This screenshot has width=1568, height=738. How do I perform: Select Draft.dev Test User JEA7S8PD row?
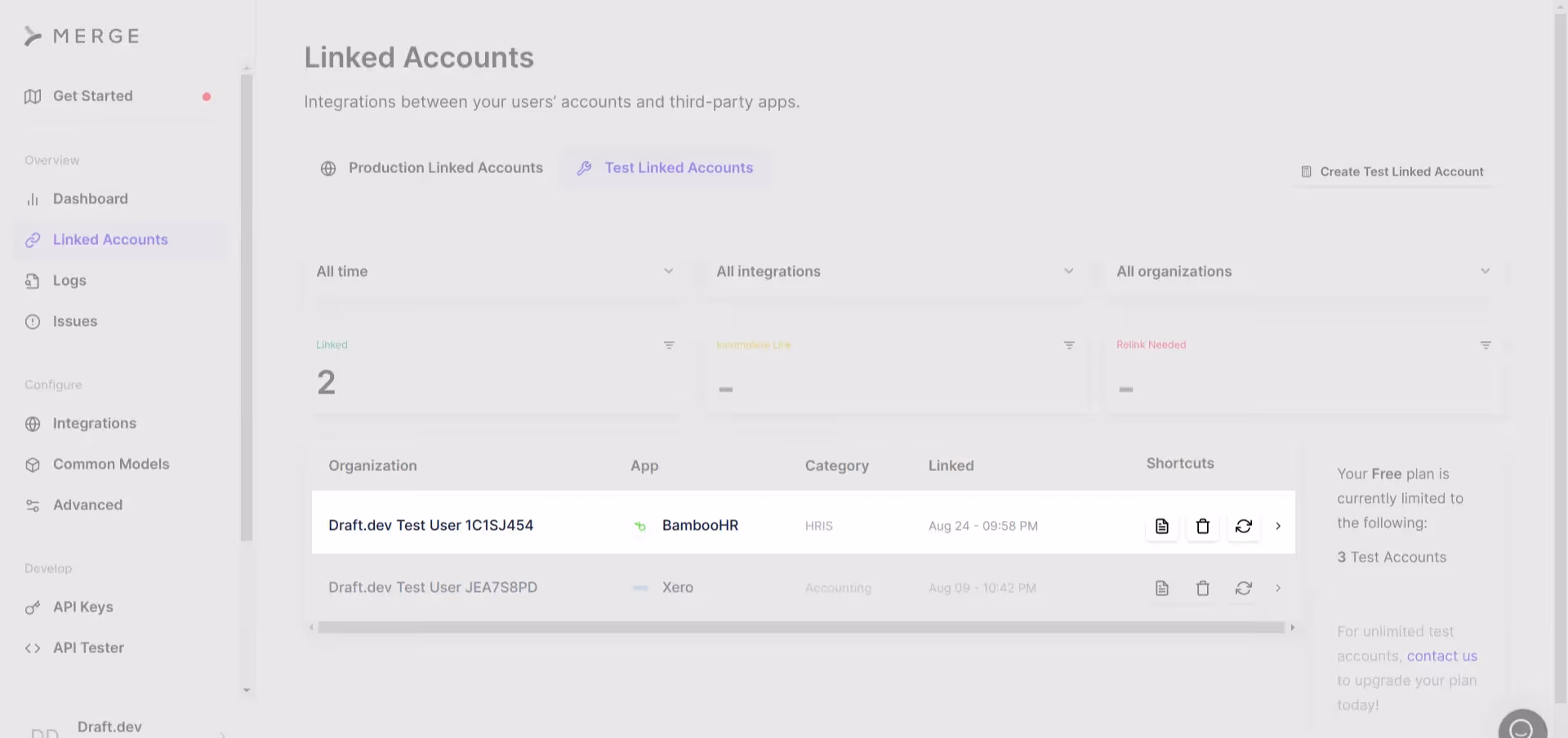click(804, 588)
